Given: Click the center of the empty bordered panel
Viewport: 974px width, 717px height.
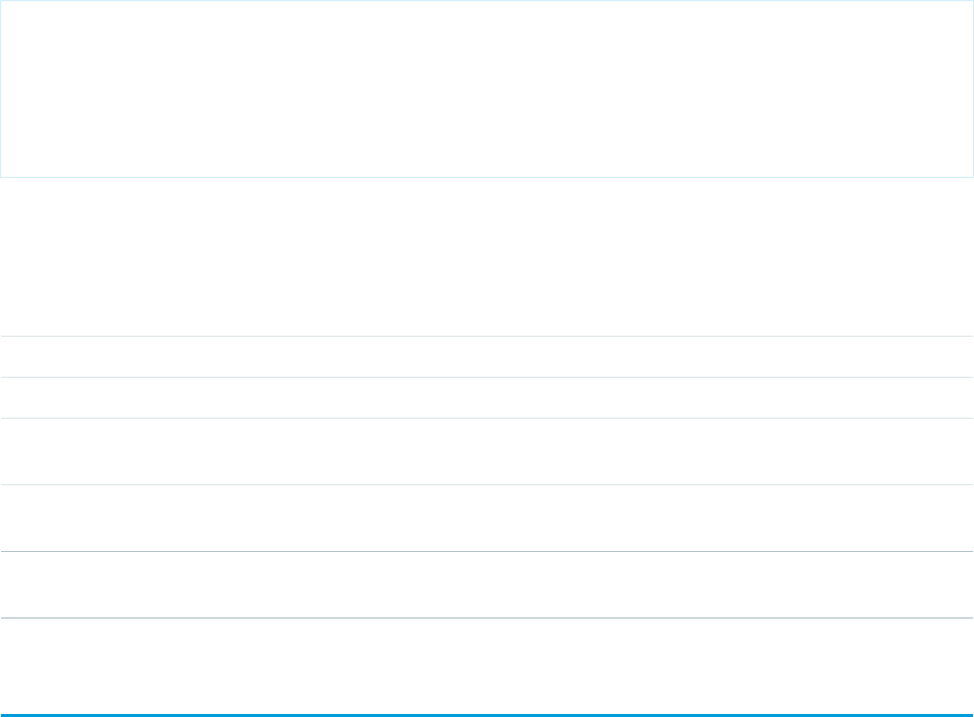Looking at the screenshot, I should click(x=487, y=89).
